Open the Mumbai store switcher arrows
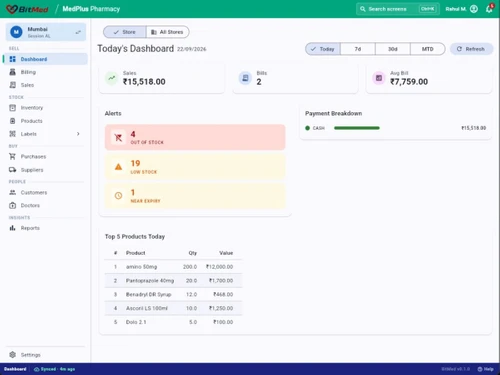Viewport: 500px width, 375px height. (78, 32)
